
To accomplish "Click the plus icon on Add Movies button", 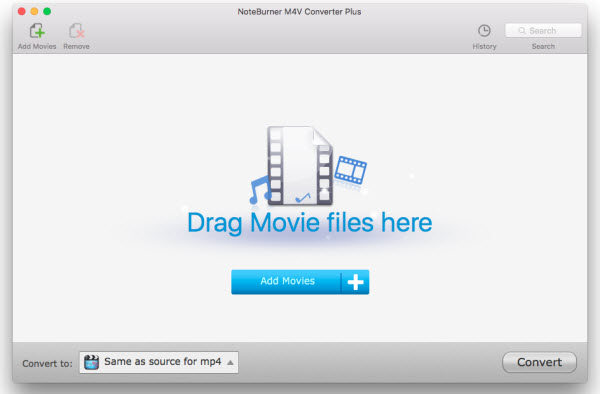I will pyautogui.click(x=355, y=282).
